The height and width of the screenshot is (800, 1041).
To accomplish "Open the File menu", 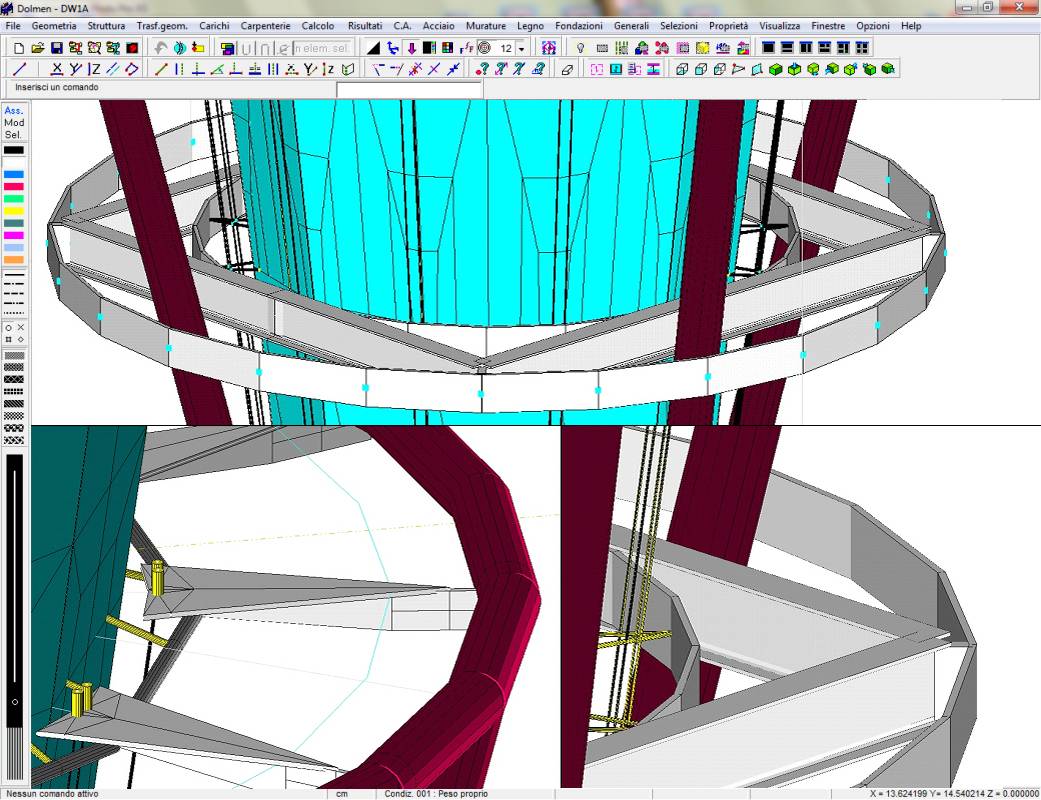I will click(x=13, y=26).
